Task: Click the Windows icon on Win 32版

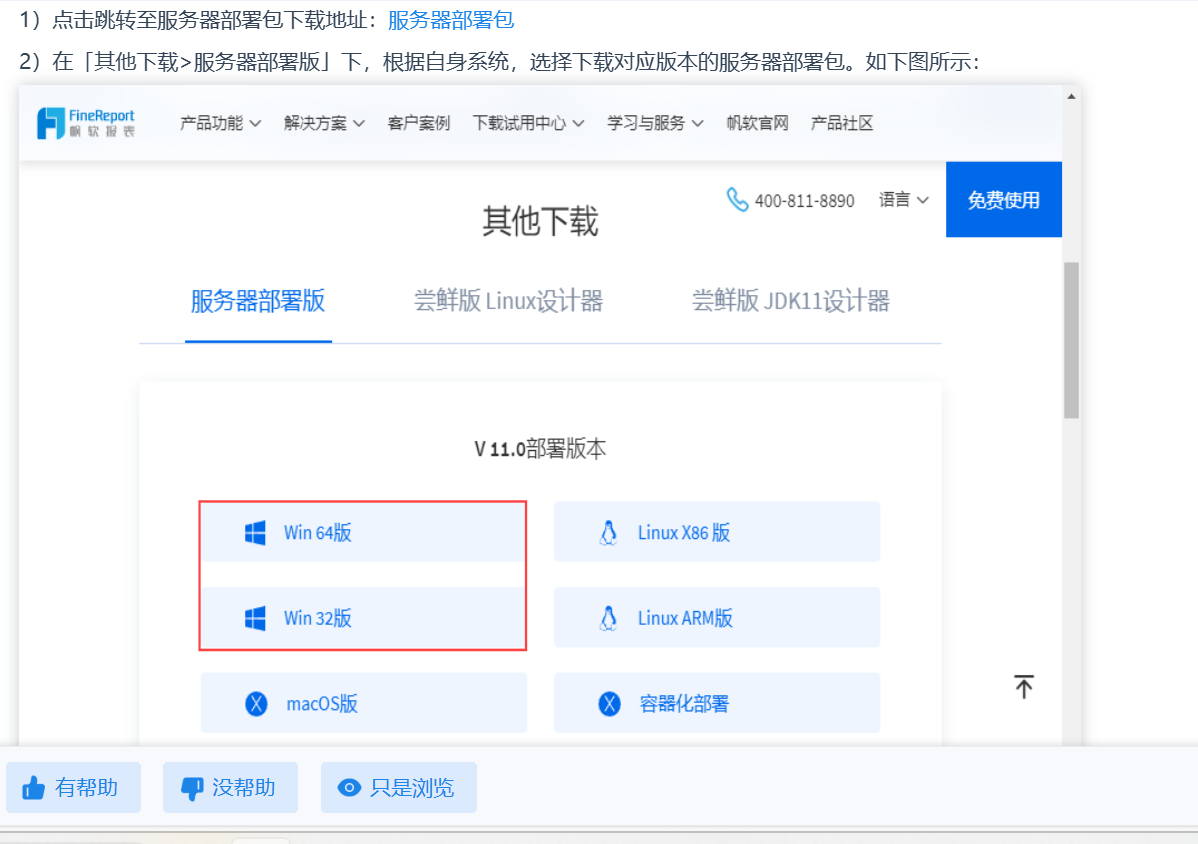Action: (x=255, y=618)
